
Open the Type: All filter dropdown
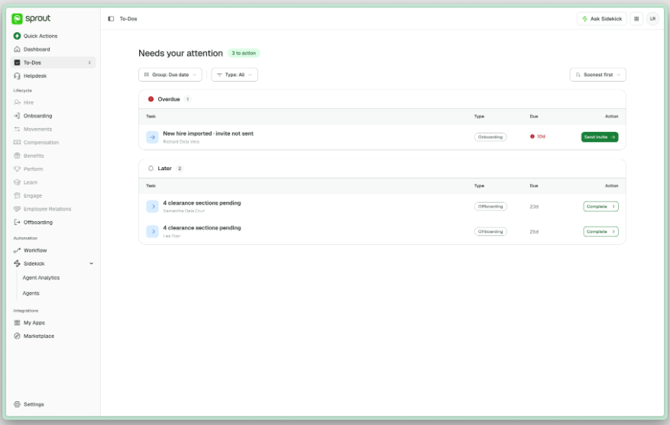(x=235, y=75)
